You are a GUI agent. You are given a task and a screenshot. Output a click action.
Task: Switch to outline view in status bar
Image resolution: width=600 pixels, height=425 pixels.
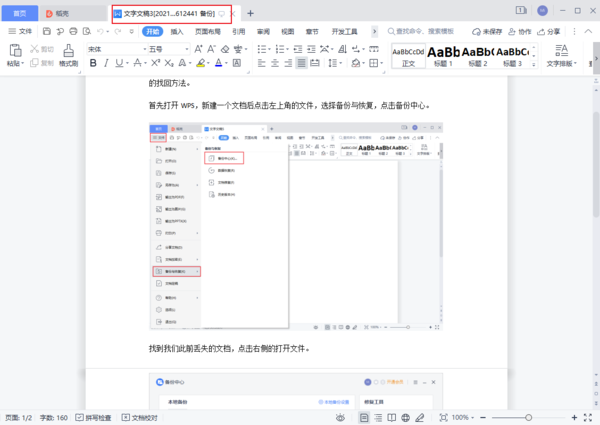point(378,418)
